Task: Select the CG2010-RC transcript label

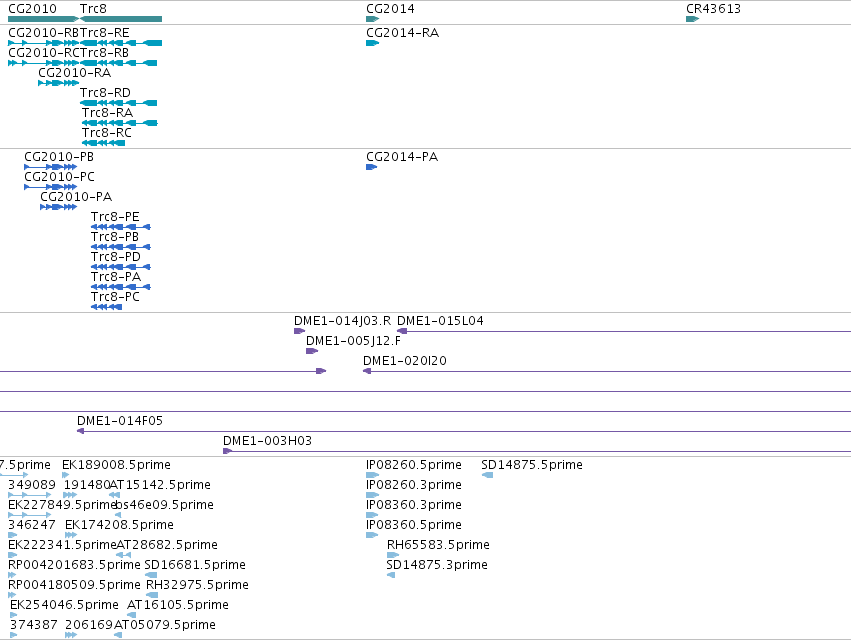Action: point(43,53)
